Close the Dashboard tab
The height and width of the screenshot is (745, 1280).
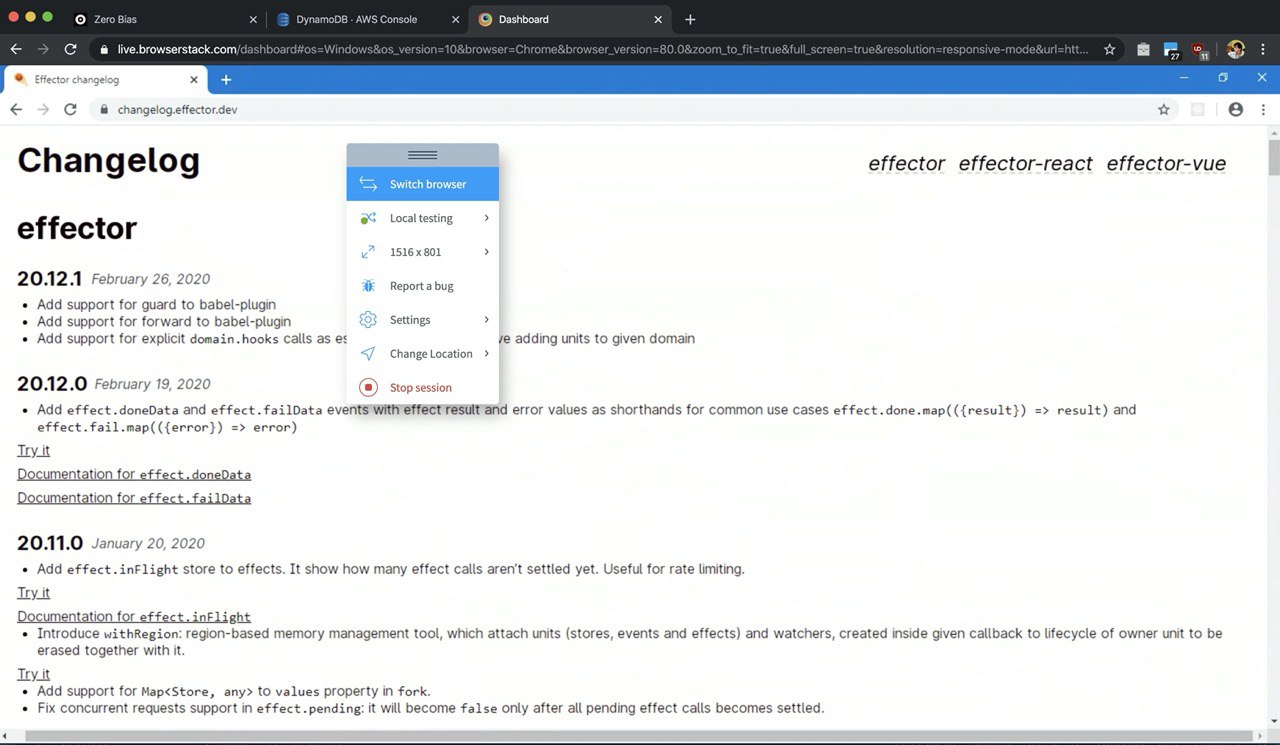coord(658,19)
